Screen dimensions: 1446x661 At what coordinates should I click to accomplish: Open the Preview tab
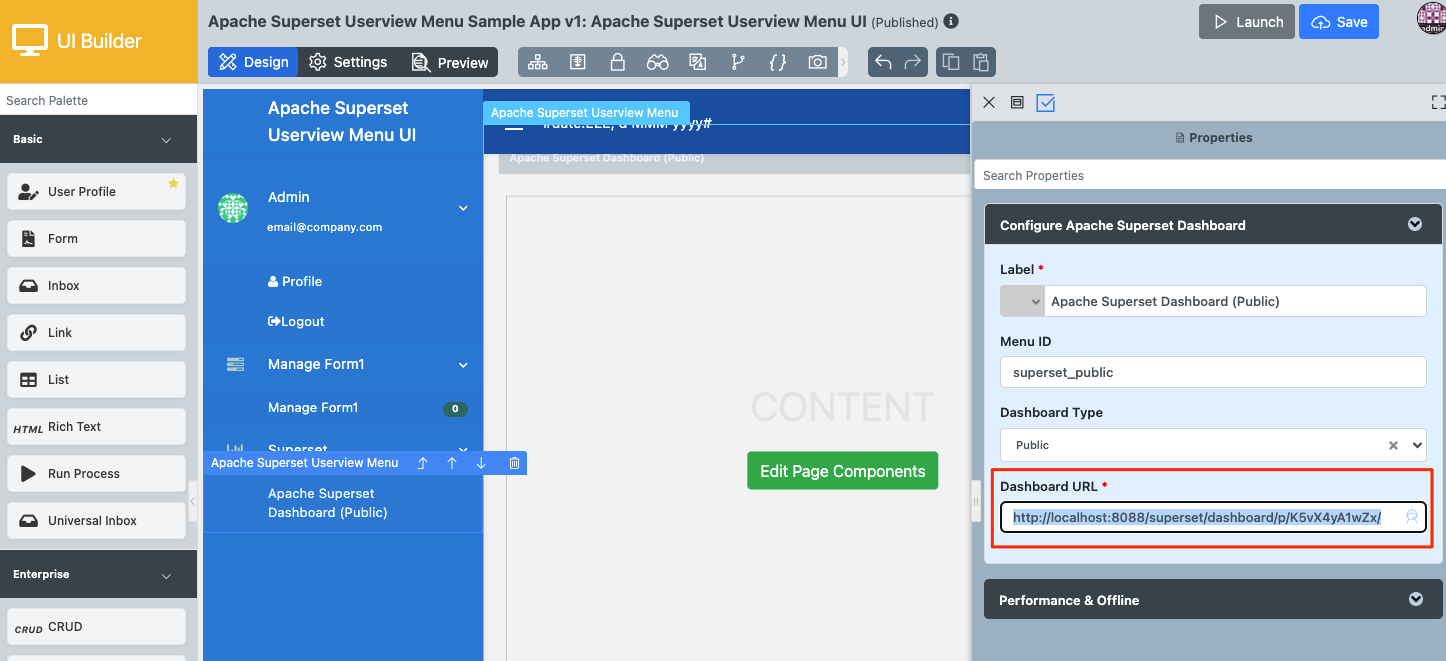450,62
